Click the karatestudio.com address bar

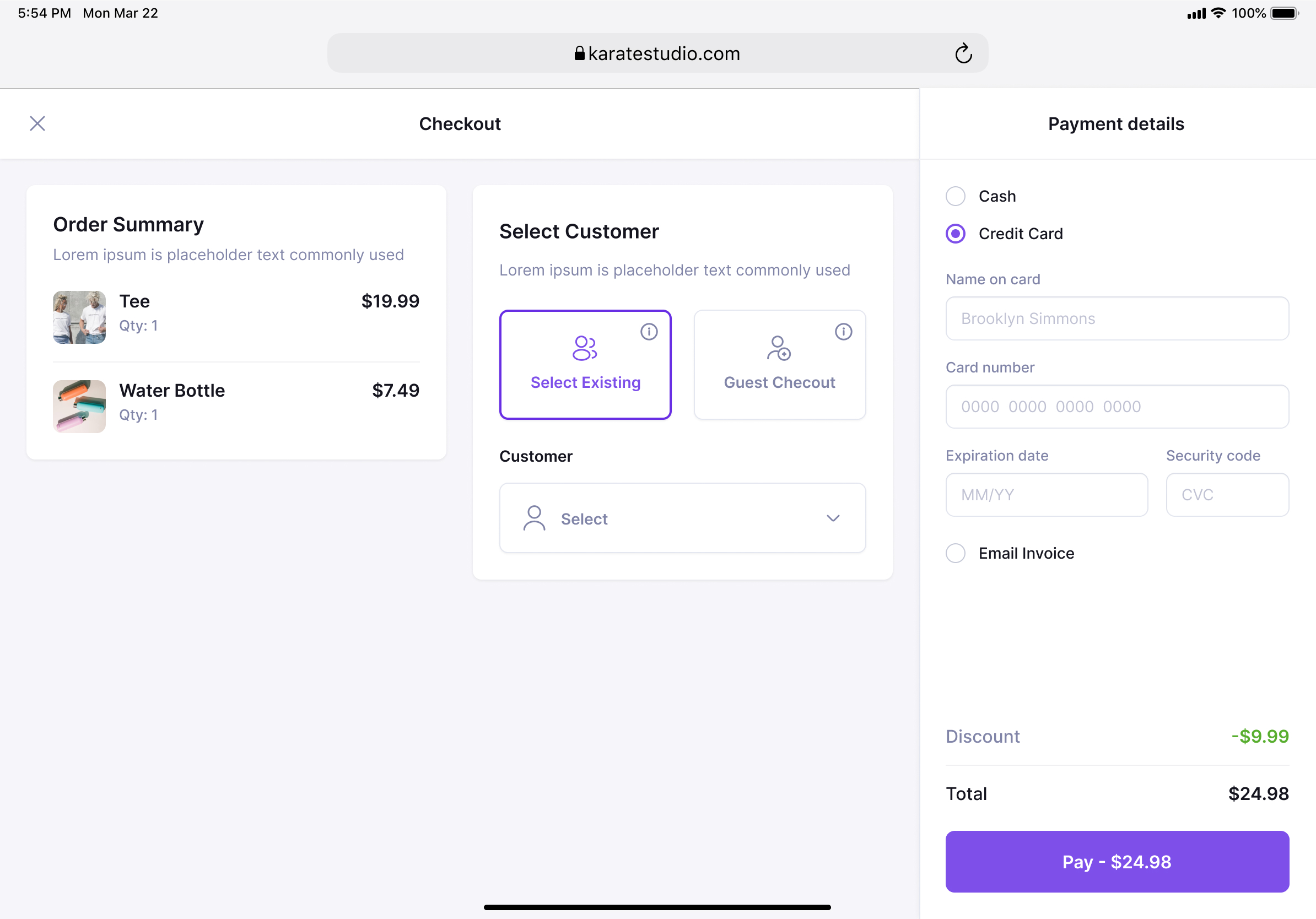[x=657, y=53]
